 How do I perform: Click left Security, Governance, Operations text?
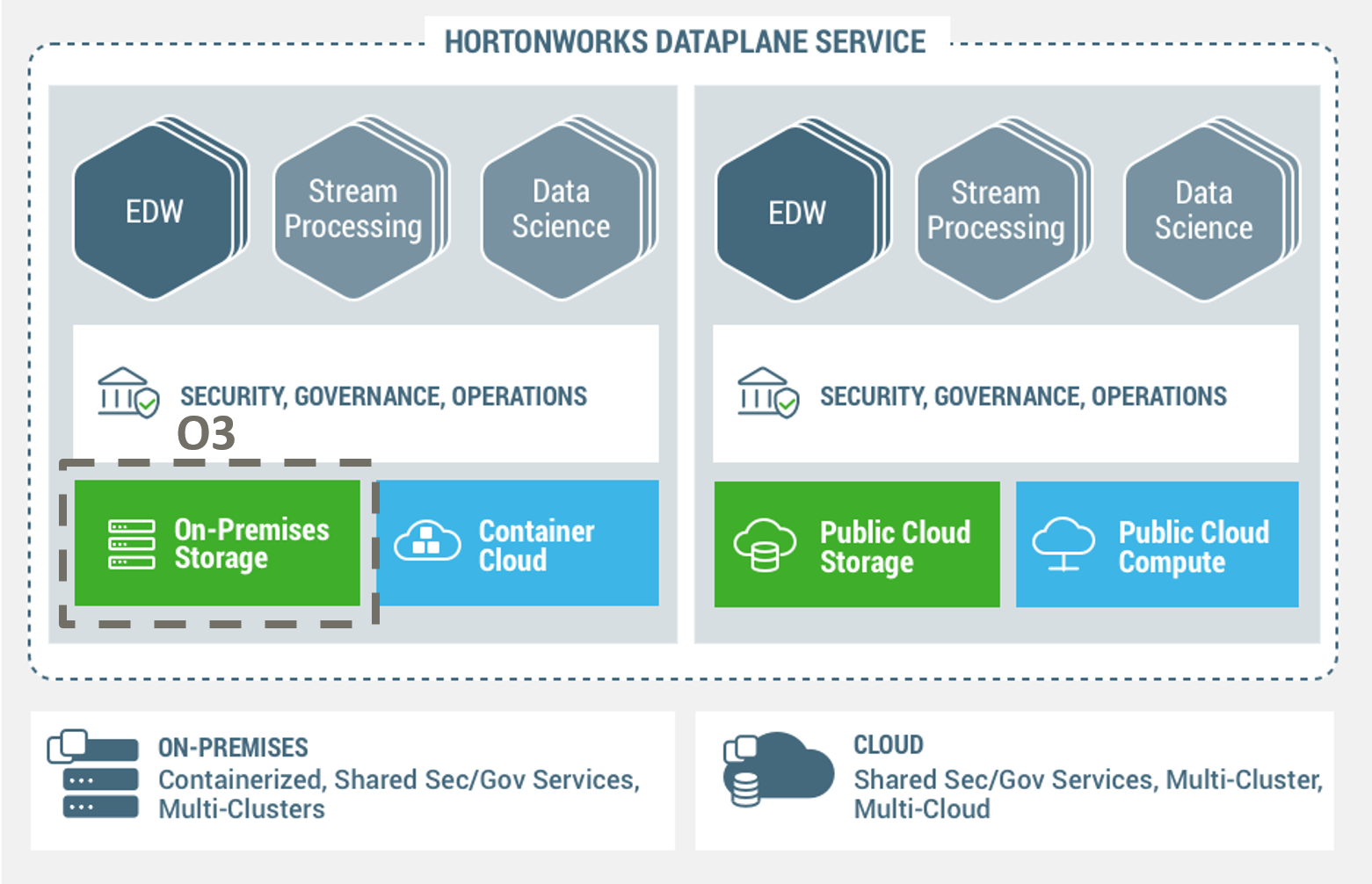click(383, 396)
